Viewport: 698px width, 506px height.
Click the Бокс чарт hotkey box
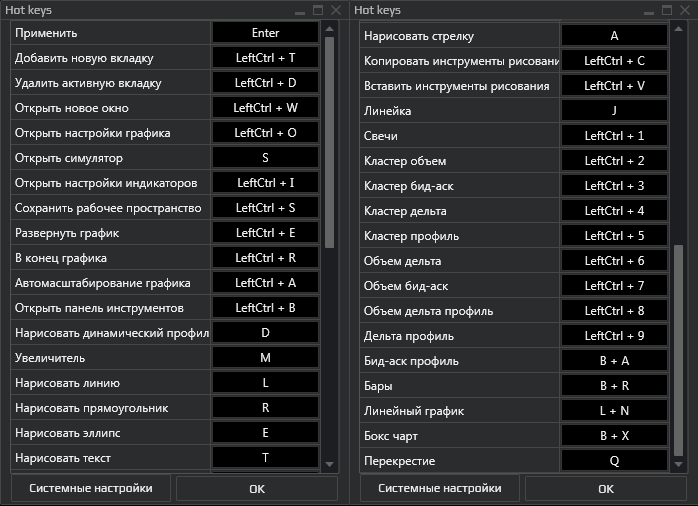(x=614, y=436)
